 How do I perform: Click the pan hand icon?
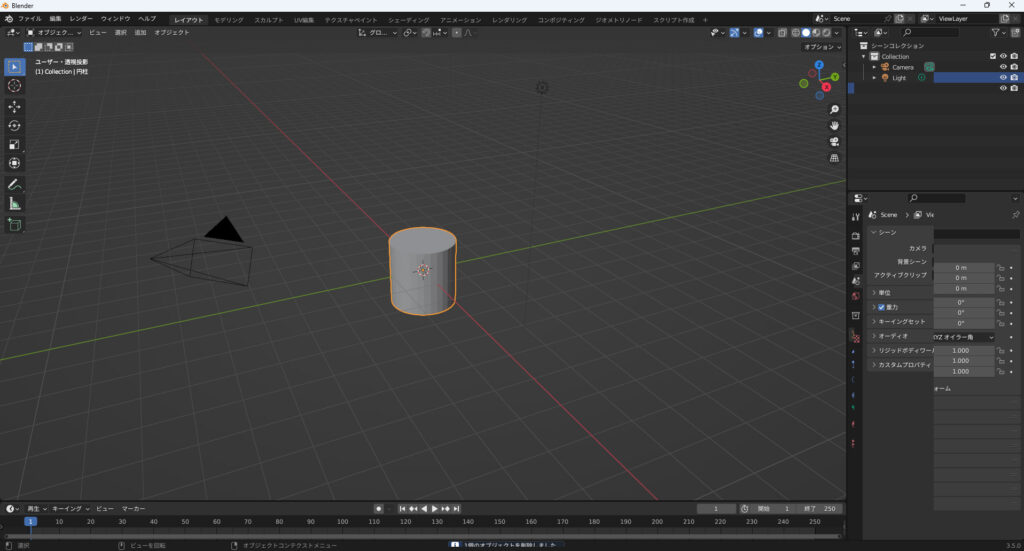(834, 125)
